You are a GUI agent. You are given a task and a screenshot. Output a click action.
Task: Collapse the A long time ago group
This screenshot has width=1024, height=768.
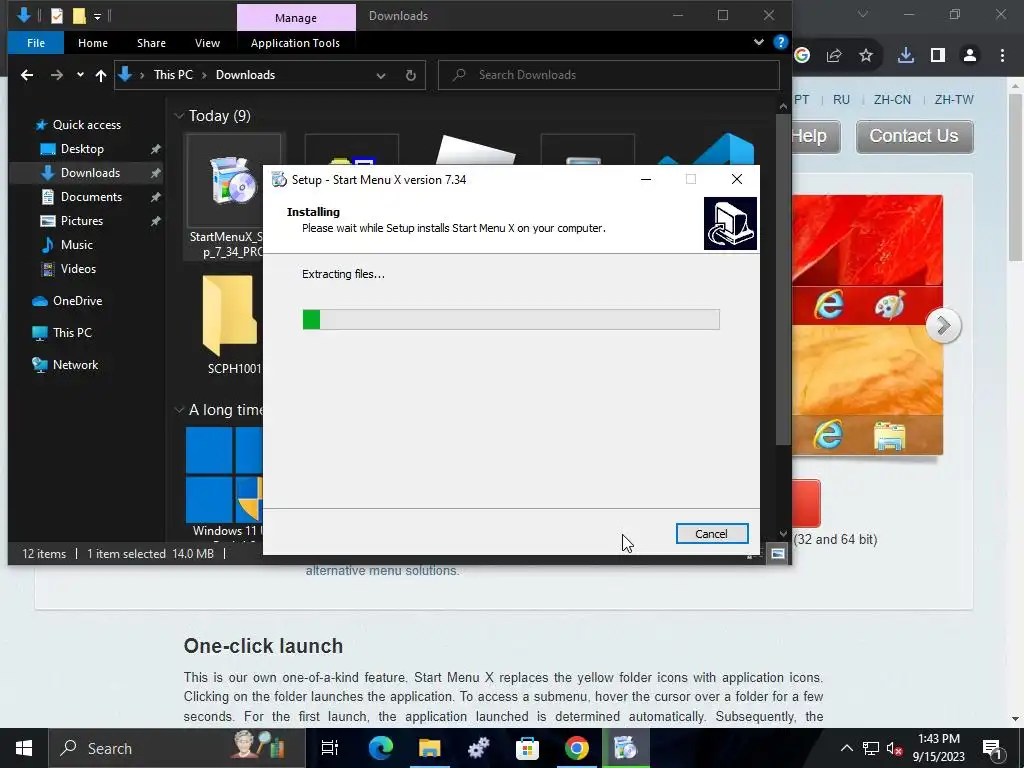pos(179,410)
